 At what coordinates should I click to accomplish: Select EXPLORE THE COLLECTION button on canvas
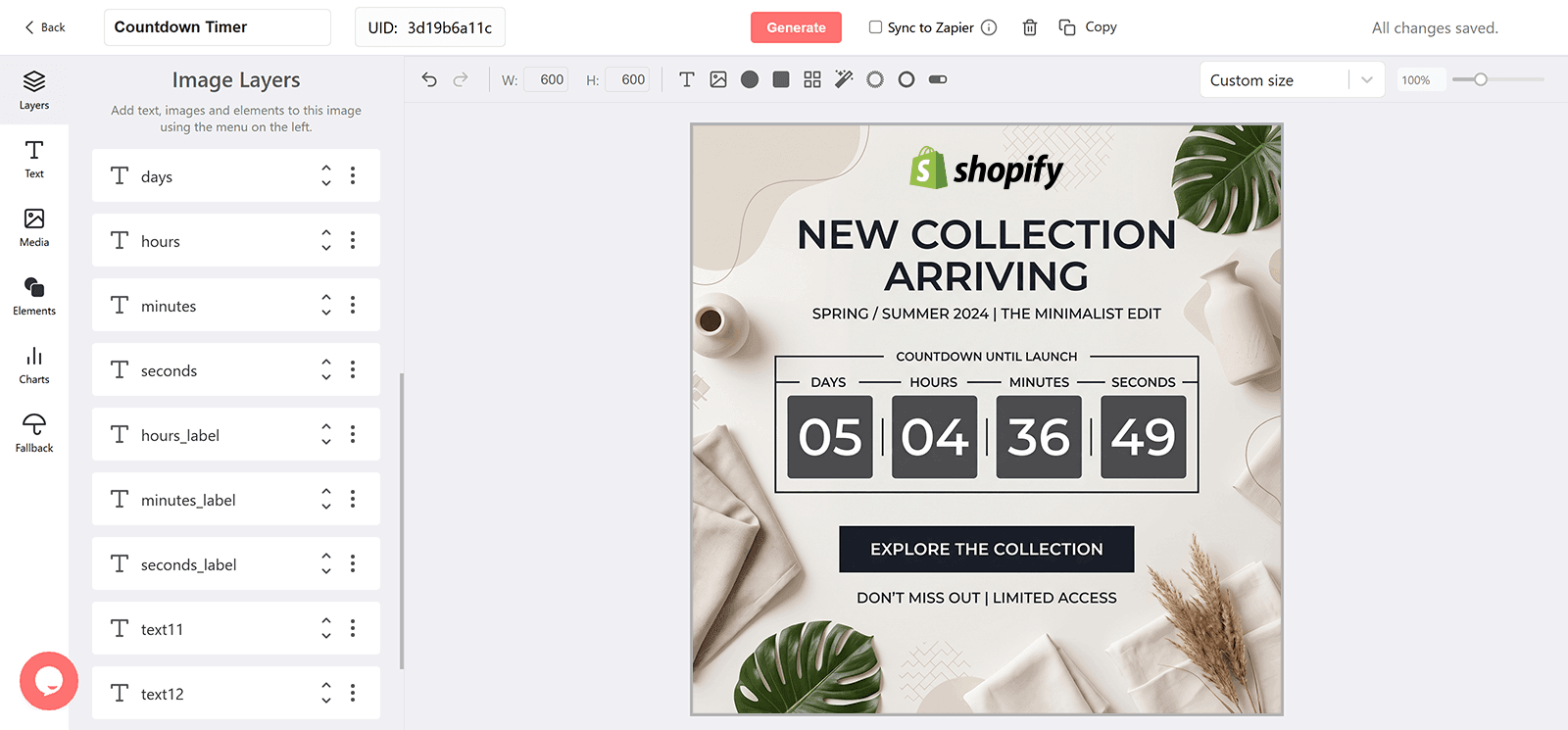coord(987,549)
